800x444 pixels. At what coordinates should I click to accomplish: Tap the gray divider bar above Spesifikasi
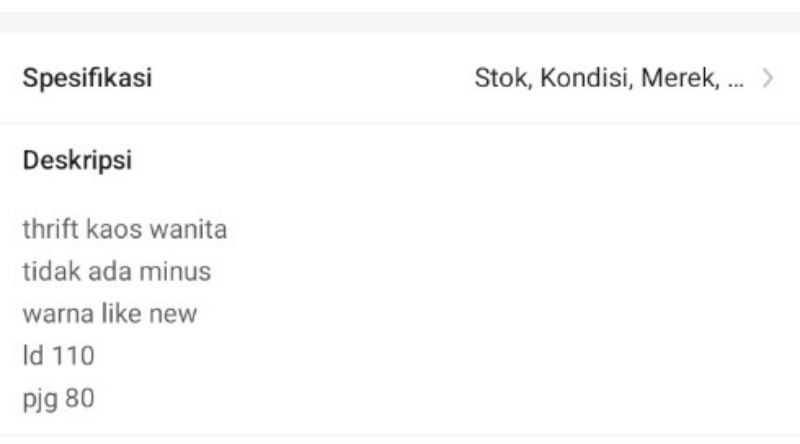point(400,23)
